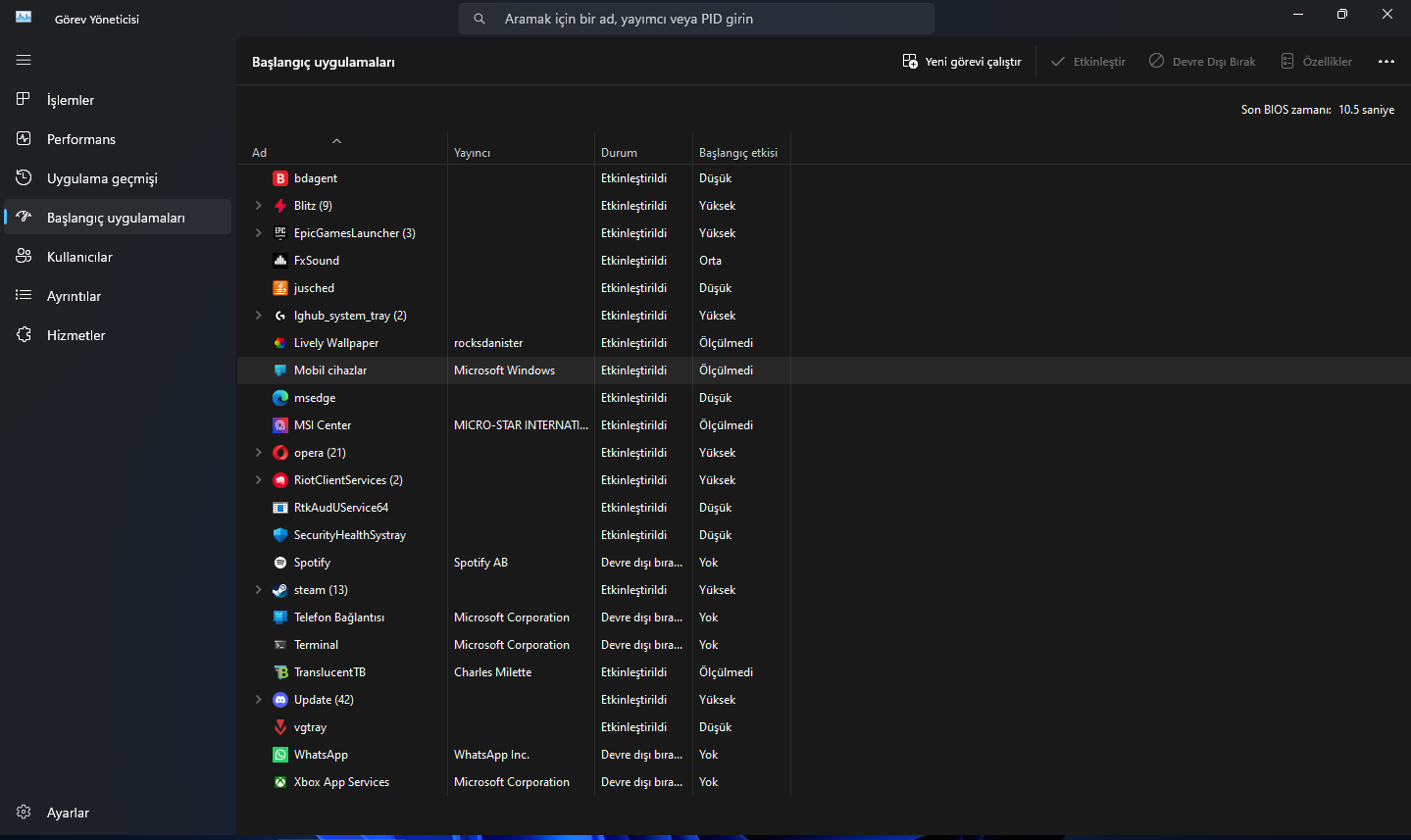Expand the Blitz (9) group
Viewport: 1411px width, 840px height.
click(x=258, y=206)
